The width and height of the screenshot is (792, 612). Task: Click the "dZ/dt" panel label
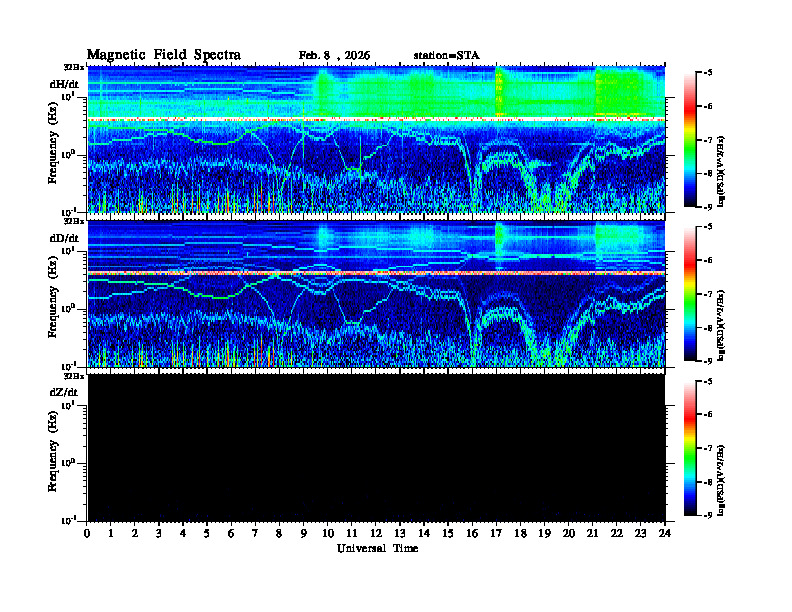pyautogui.click(x=64, y=392)
